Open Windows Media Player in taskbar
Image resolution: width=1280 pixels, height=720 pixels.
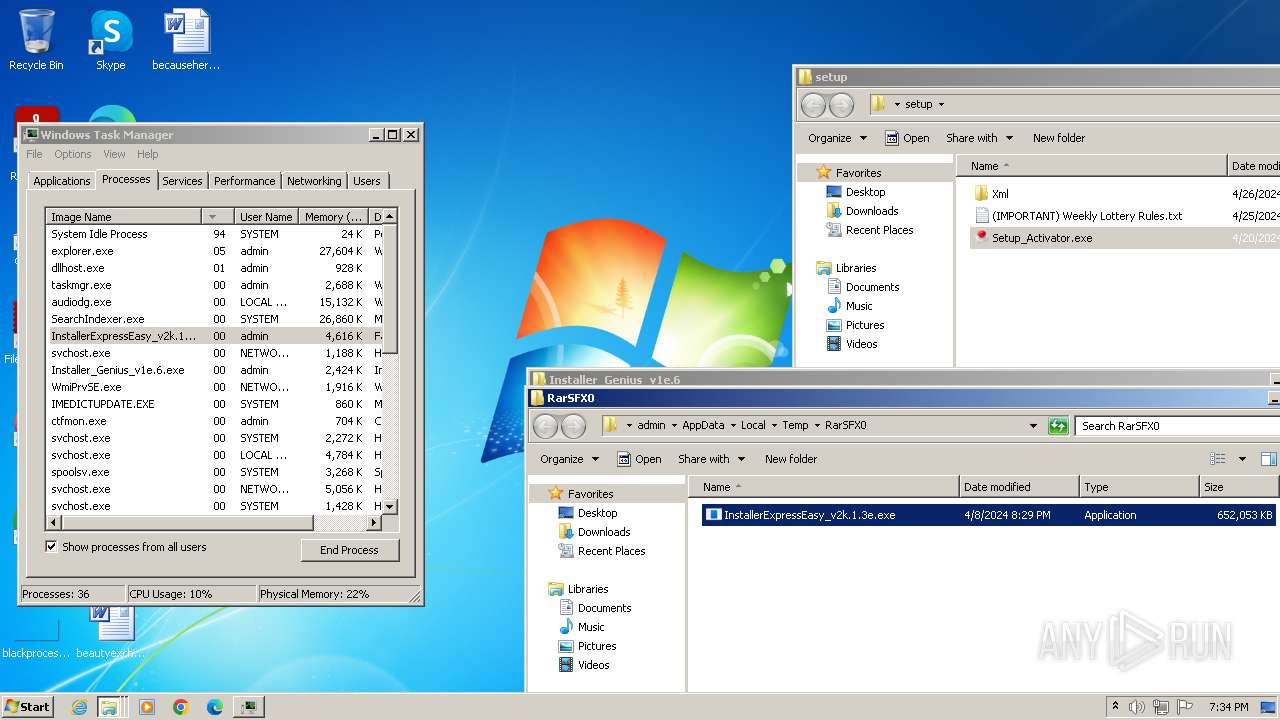[147, 707]
